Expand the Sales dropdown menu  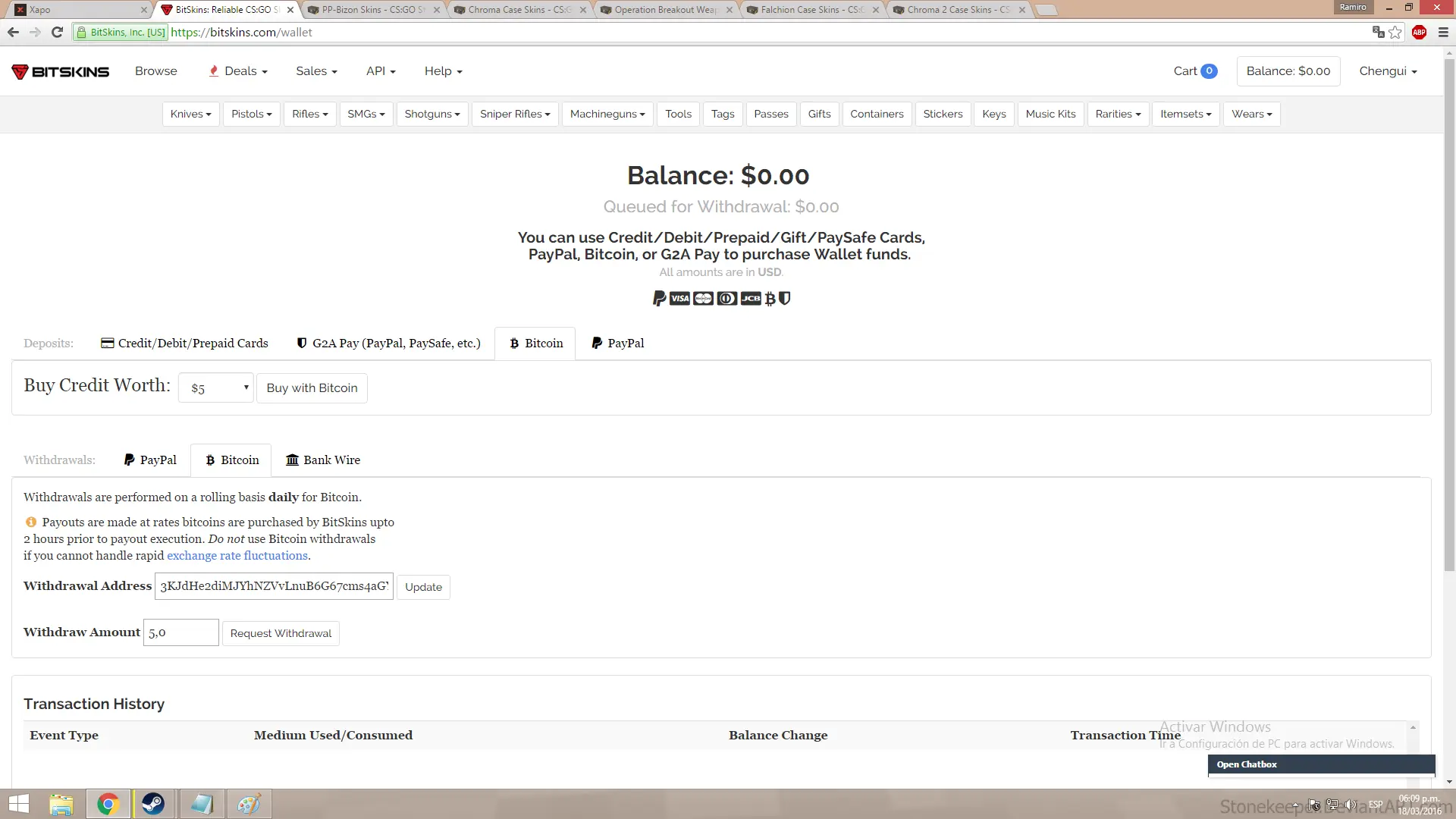click(317, 71)
